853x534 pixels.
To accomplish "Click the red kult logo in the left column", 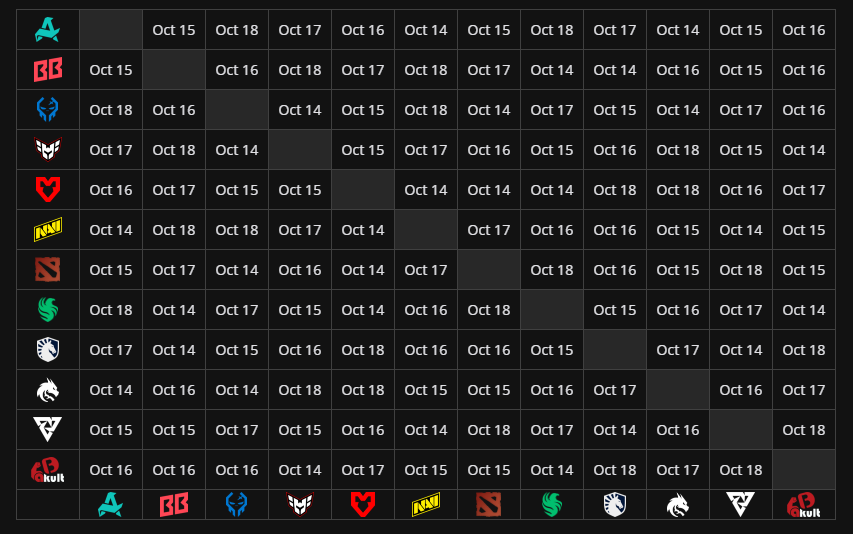I will coord(48,470).
